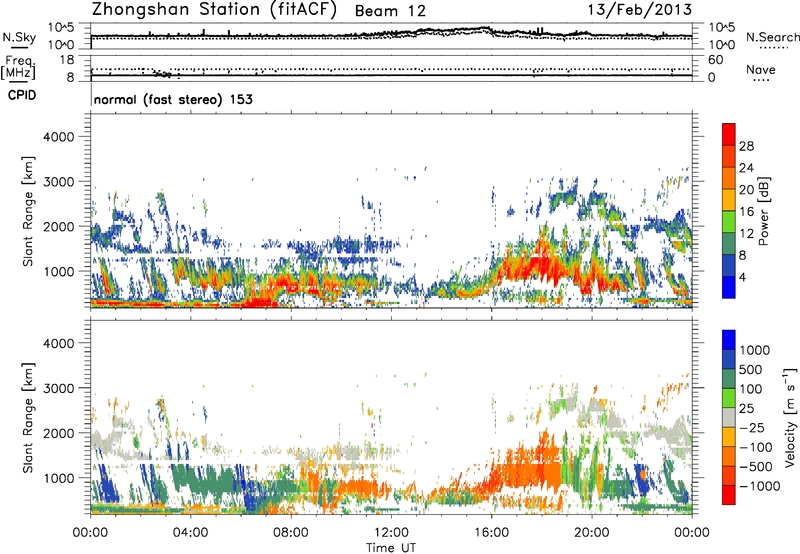Click the '20' Power colorbar value

(746, 190)
